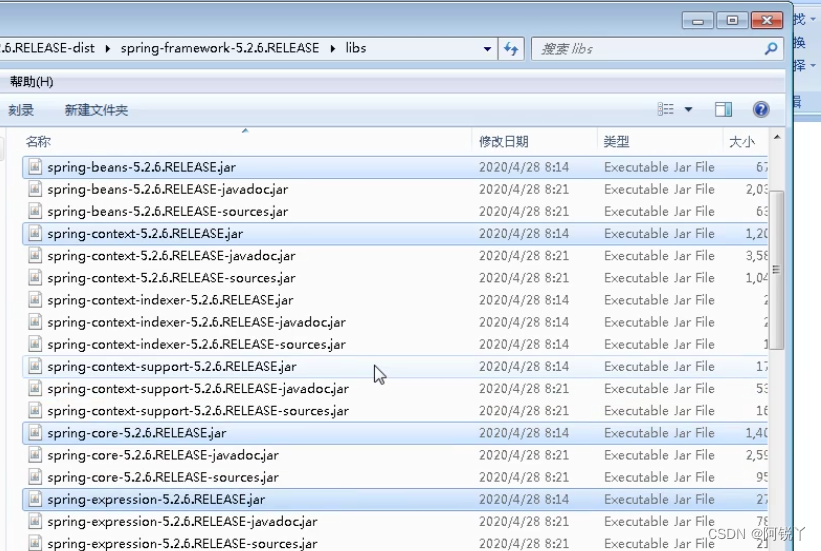This screenshot has width=821, height=551.
Task: Click the jar icon of spring-beans-5.2.6.RELEASE-sources.jar
Action: tap(35, 211)
